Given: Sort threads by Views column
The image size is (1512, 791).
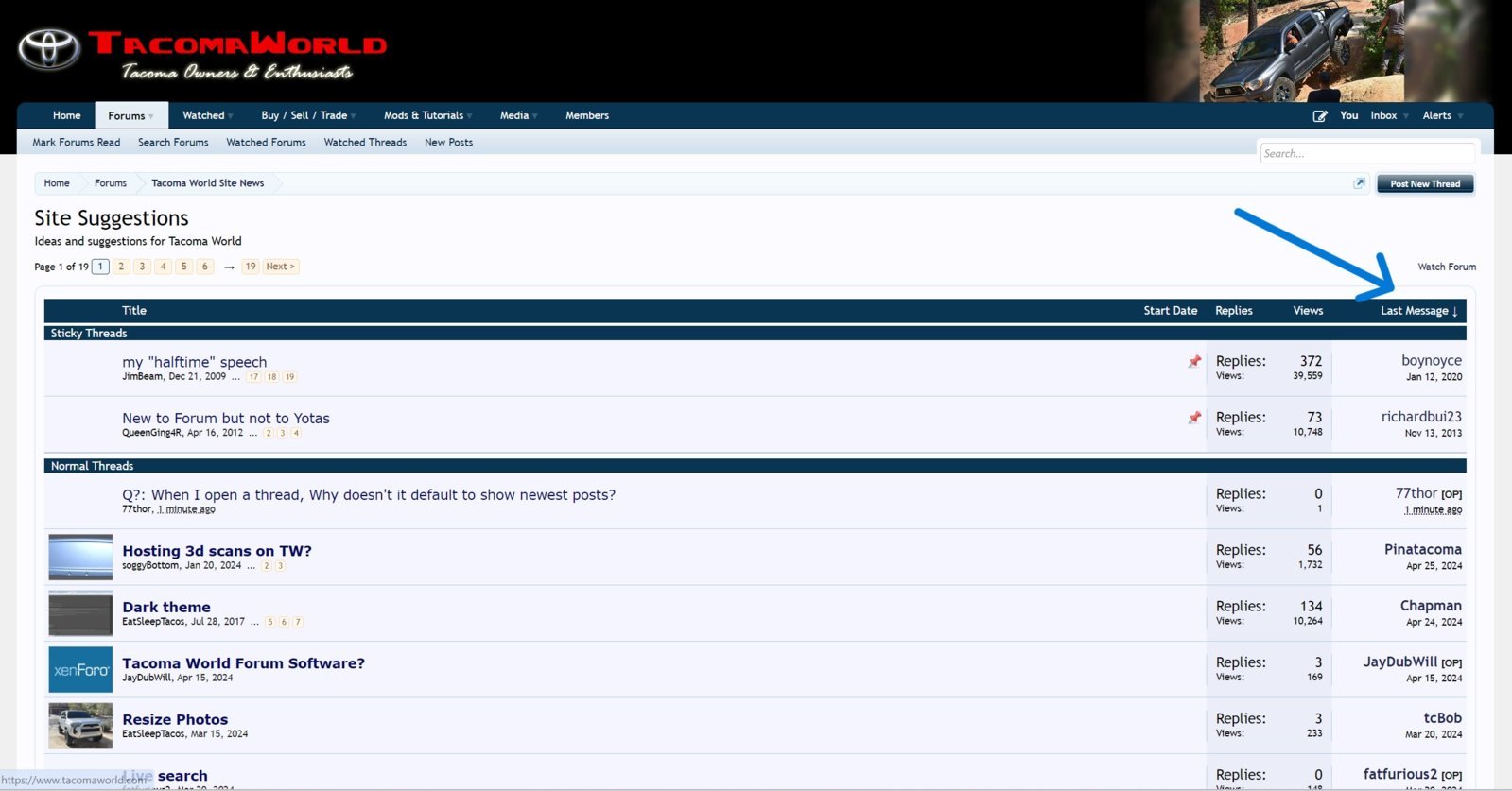Looking at the screenshot, I should (x=1308, y=311).
